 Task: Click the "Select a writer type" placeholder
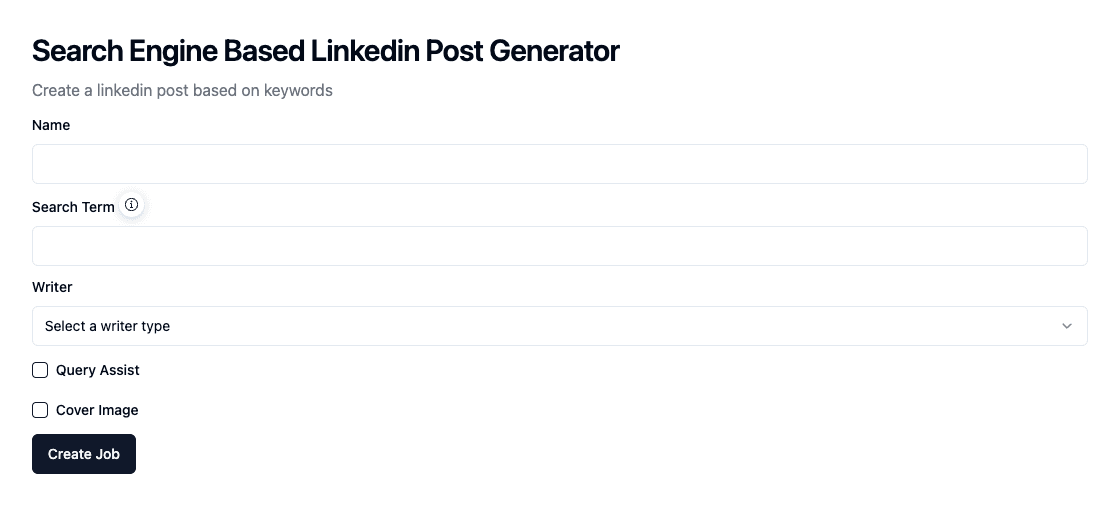(x=108, y=326)
